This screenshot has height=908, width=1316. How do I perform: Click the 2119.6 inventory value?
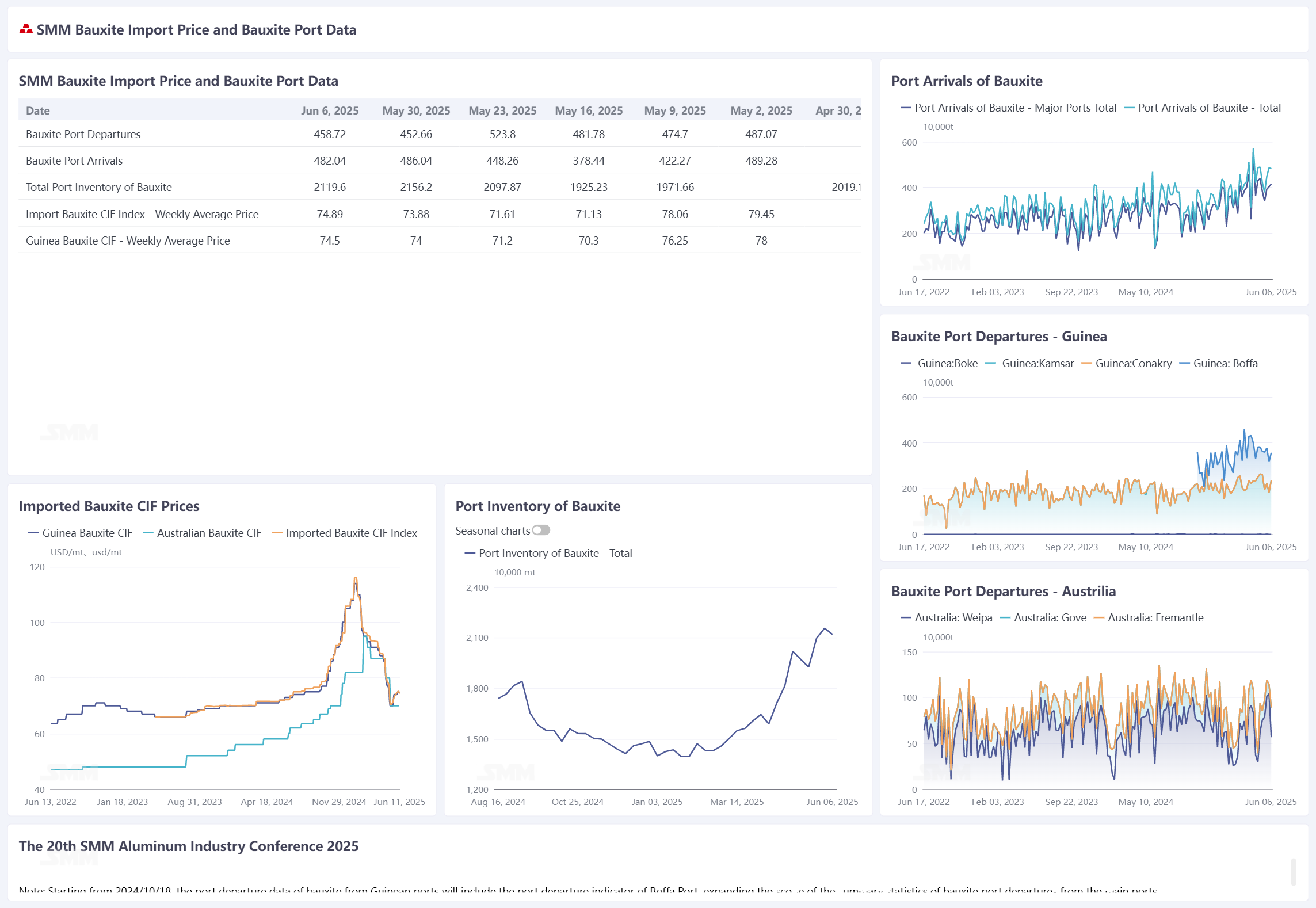tap(330, 187)
